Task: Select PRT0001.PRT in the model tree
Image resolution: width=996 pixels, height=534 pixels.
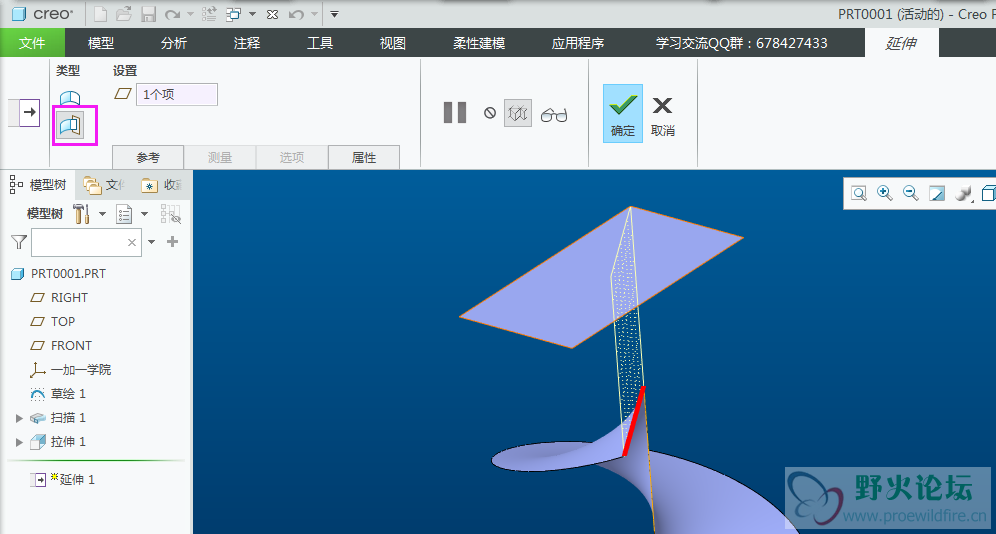Action: pyautogui.click(x=68, y=274)
